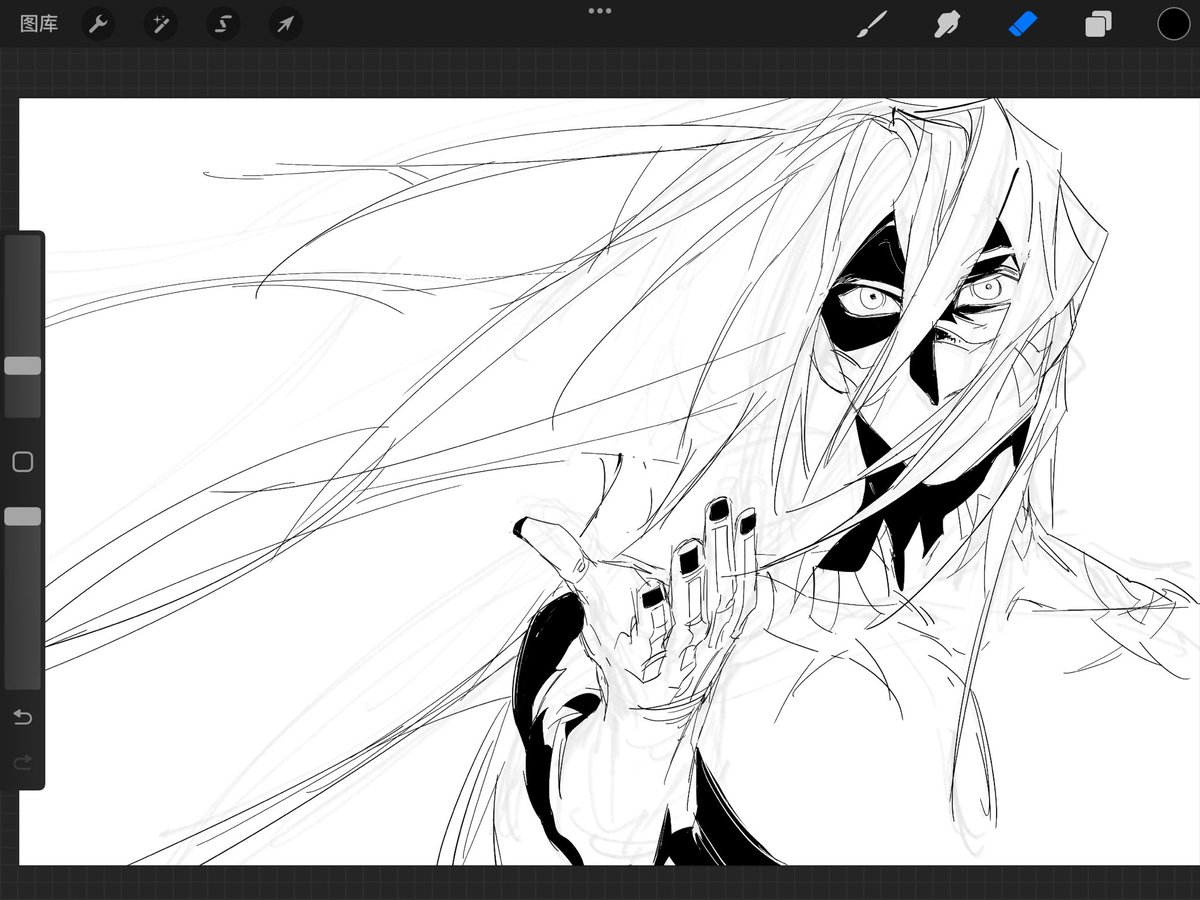Click the brush size slider handle

point(22,366)
